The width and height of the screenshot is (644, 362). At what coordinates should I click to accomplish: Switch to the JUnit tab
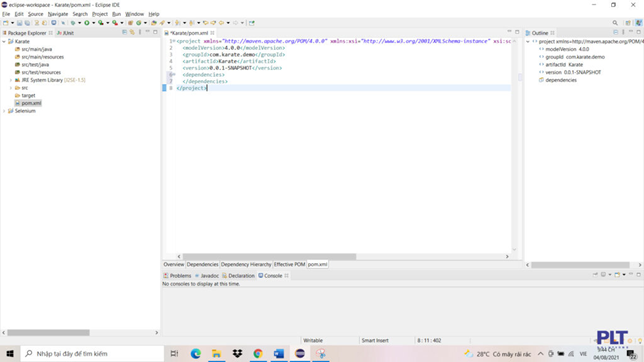pyautogui.click(x=66, y=33)
